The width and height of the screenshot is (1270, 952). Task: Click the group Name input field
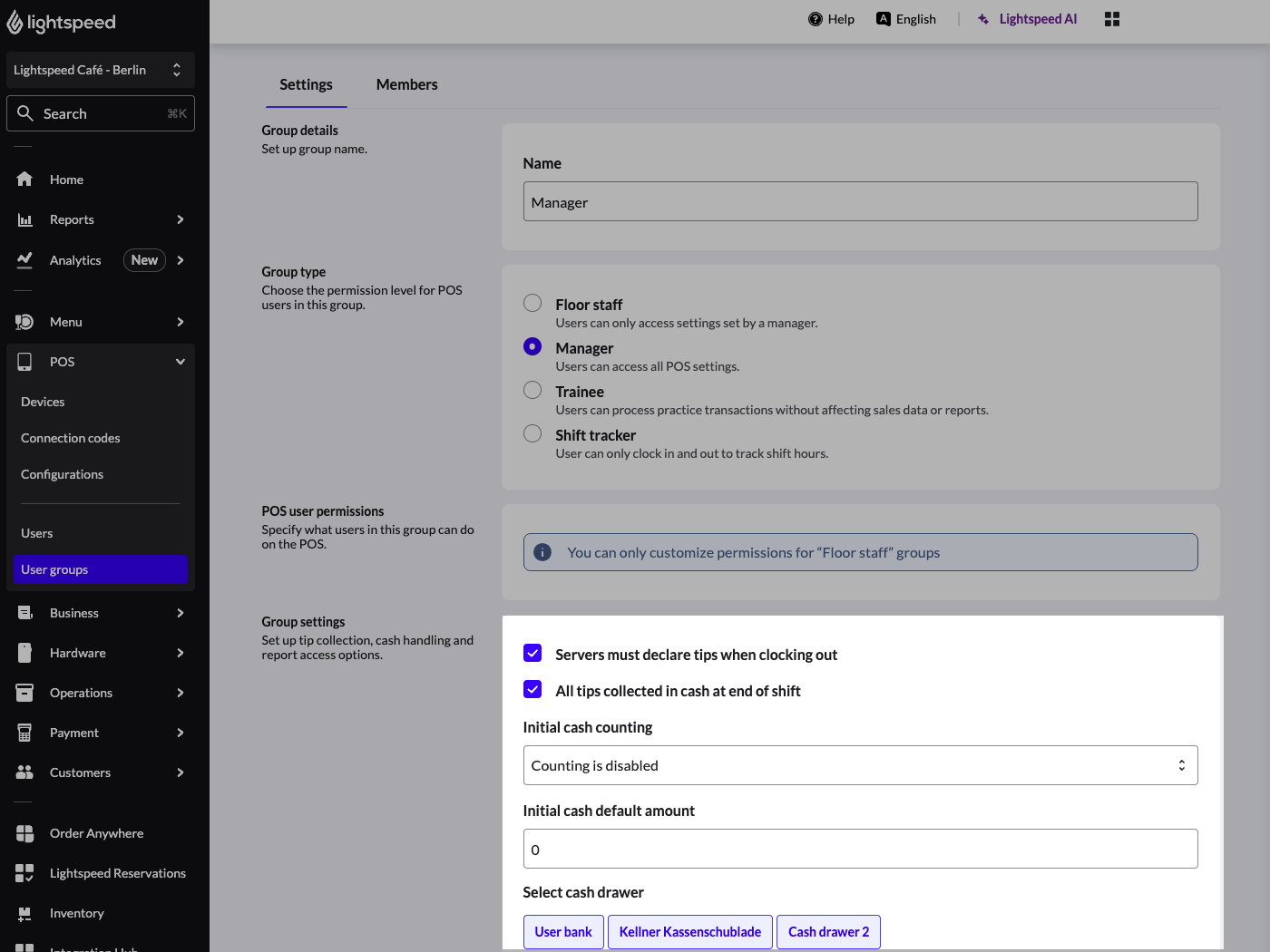pos(859,201)
